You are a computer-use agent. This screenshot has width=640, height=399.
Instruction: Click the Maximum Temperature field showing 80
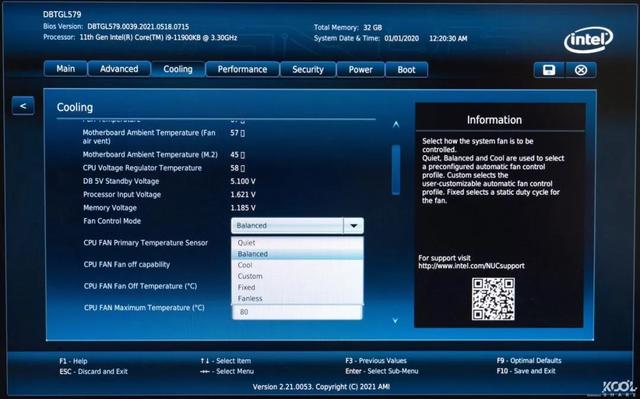coord(297,312)
